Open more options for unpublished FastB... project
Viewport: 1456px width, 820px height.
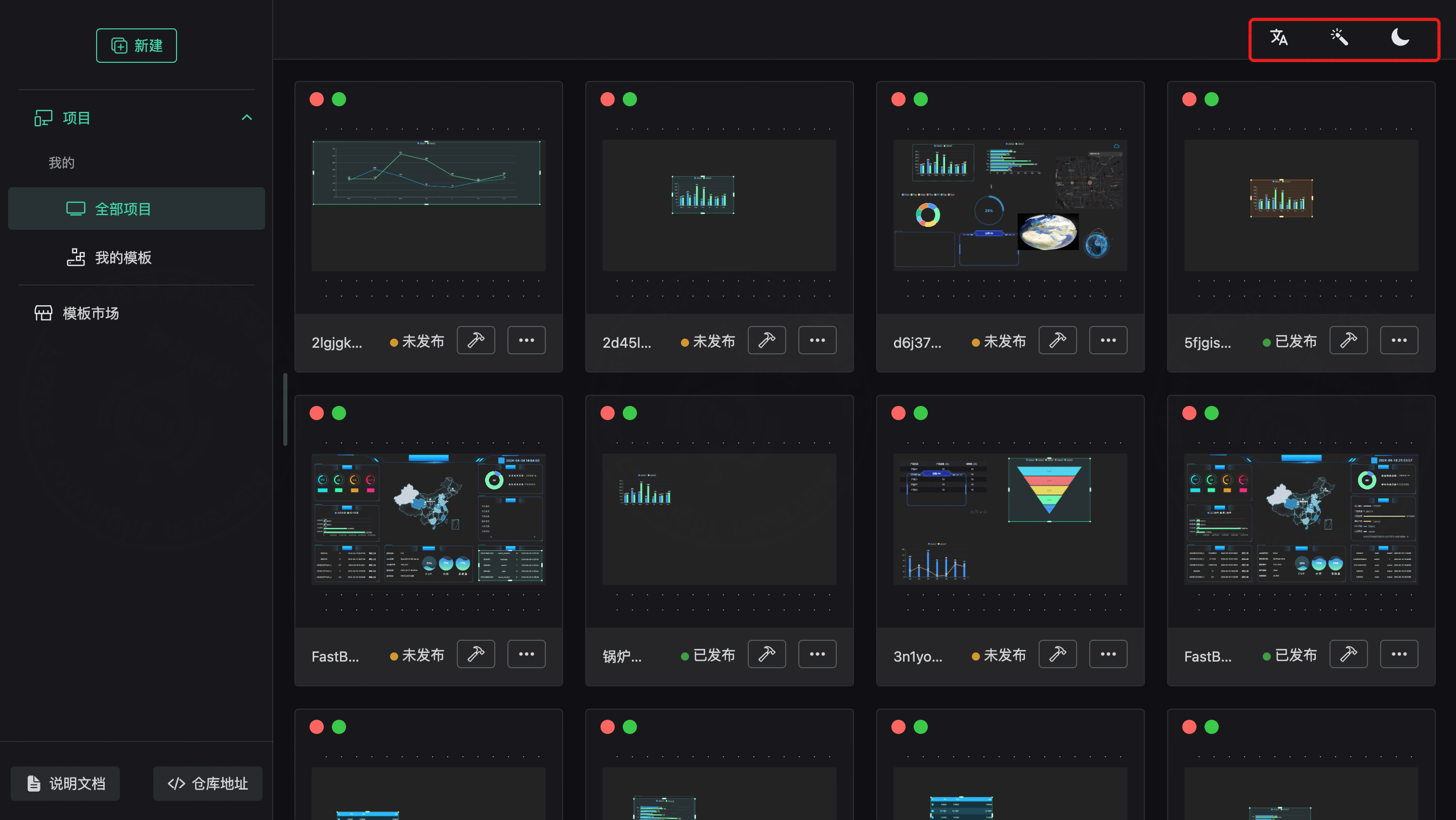point(526,654)
